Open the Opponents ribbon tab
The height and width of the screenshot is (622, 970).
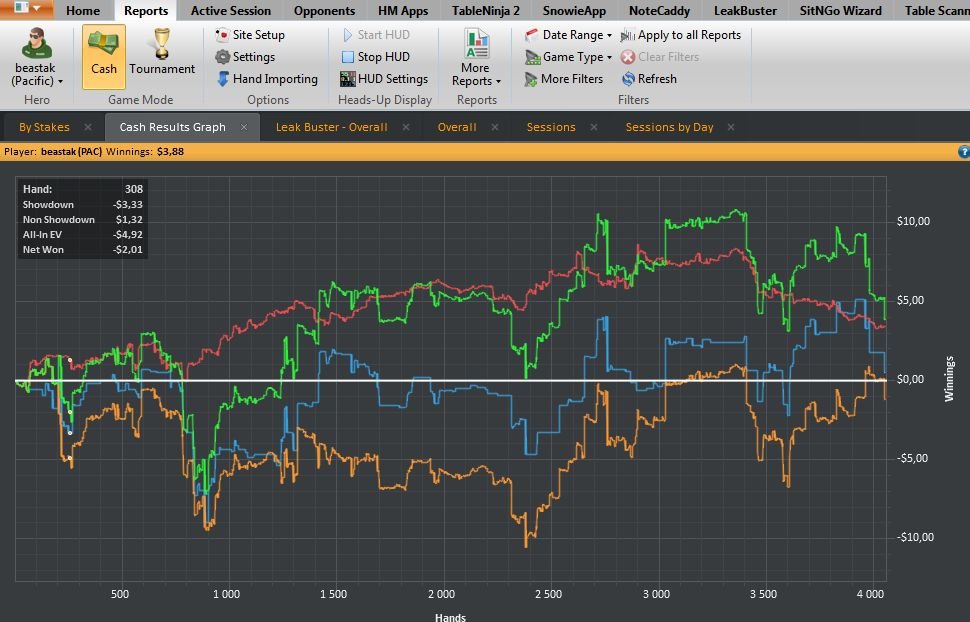(324, 11)
